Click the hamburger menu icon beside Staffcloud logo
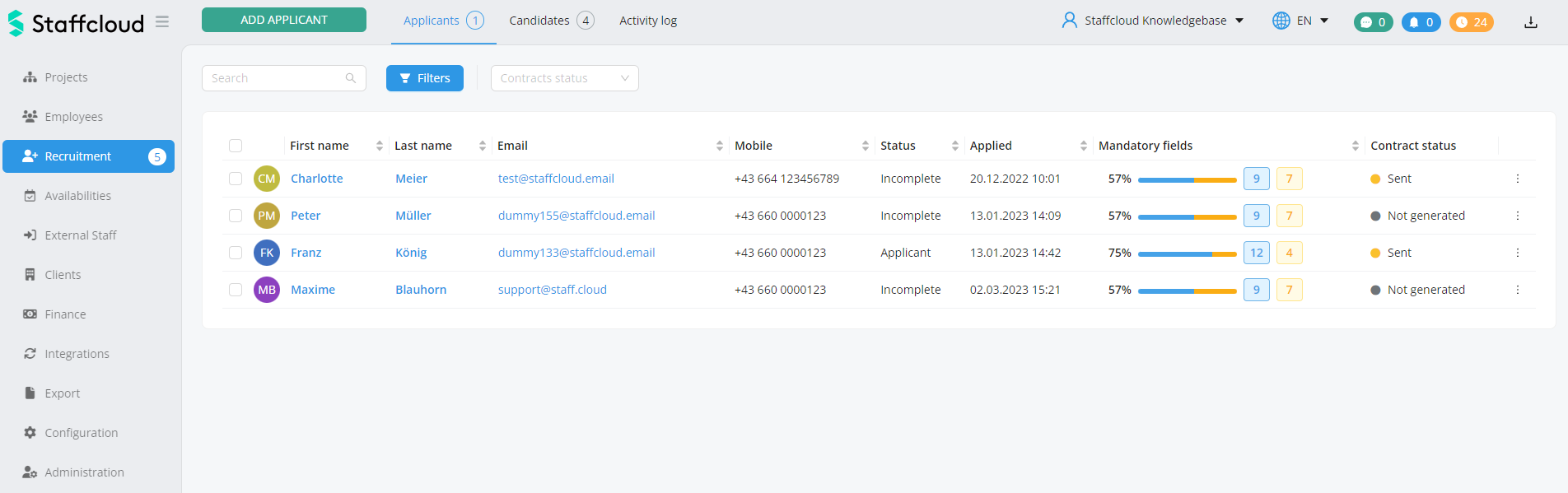This screenshot has height=493, width=1568. (x=162, y=22)
